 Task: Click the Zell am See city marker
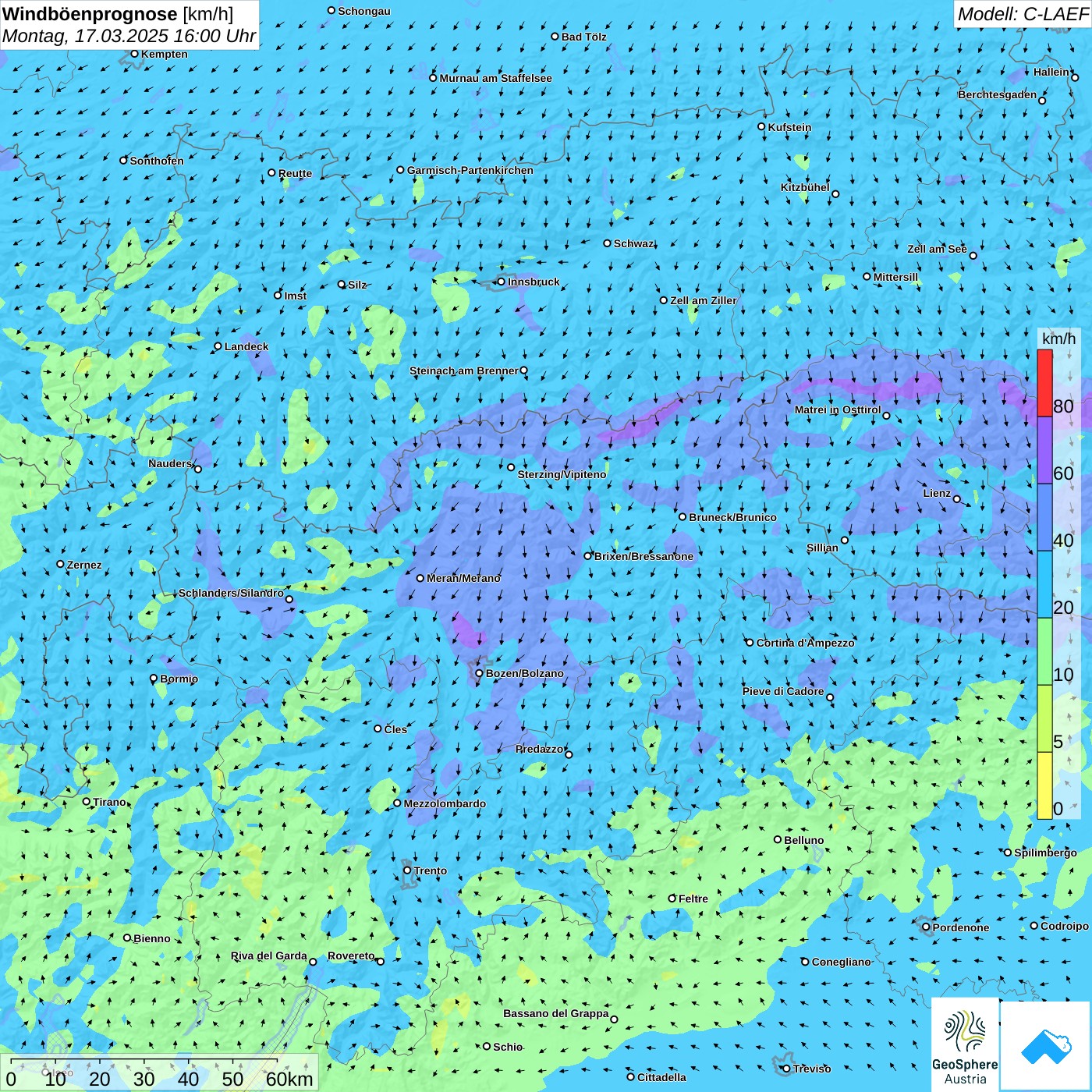coord(973,255)
